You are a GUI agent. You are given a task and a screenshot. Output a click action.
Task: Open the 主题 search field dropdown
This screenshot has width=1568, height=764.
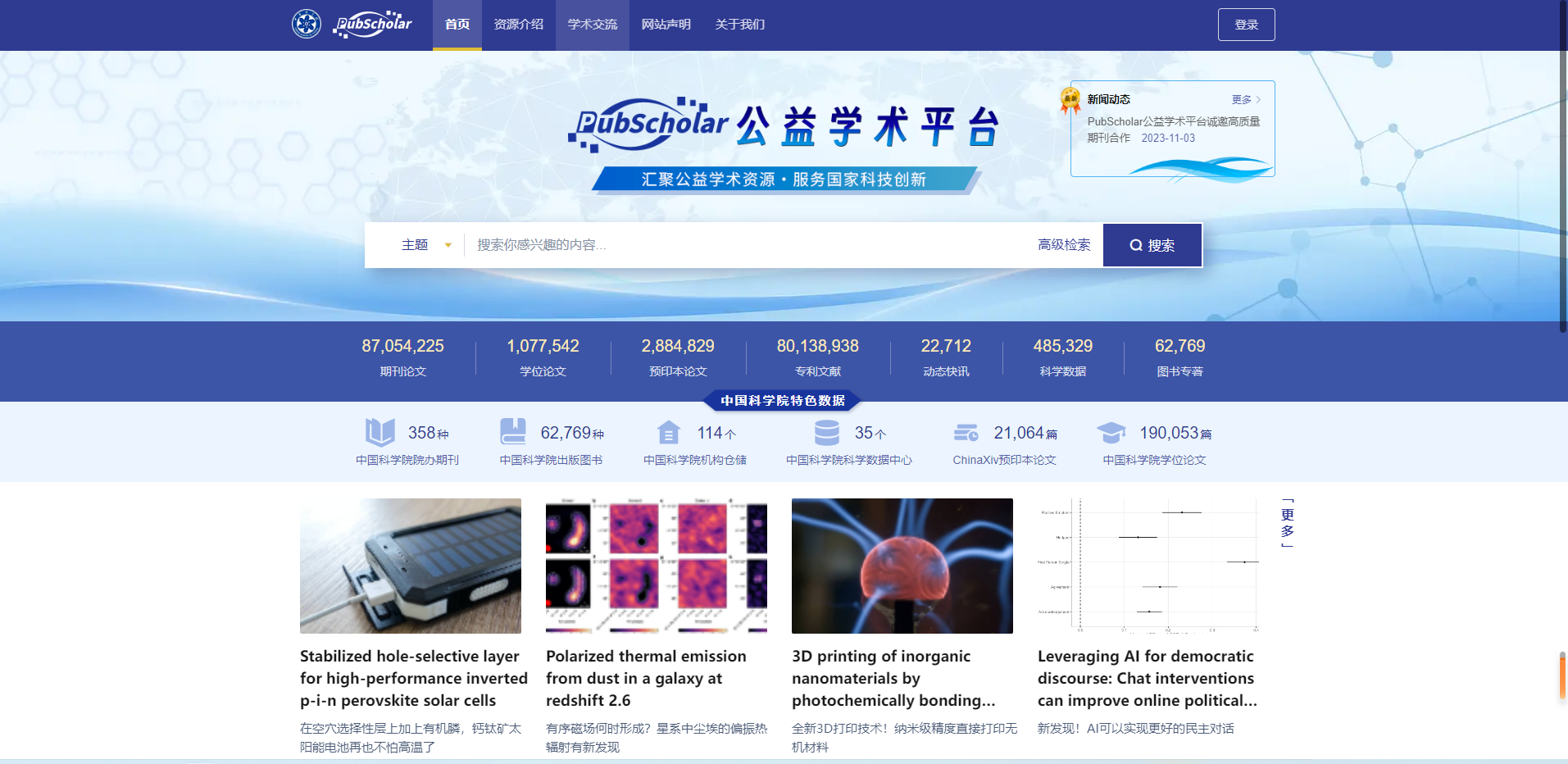pyautogui.click(x=426, y=245)
